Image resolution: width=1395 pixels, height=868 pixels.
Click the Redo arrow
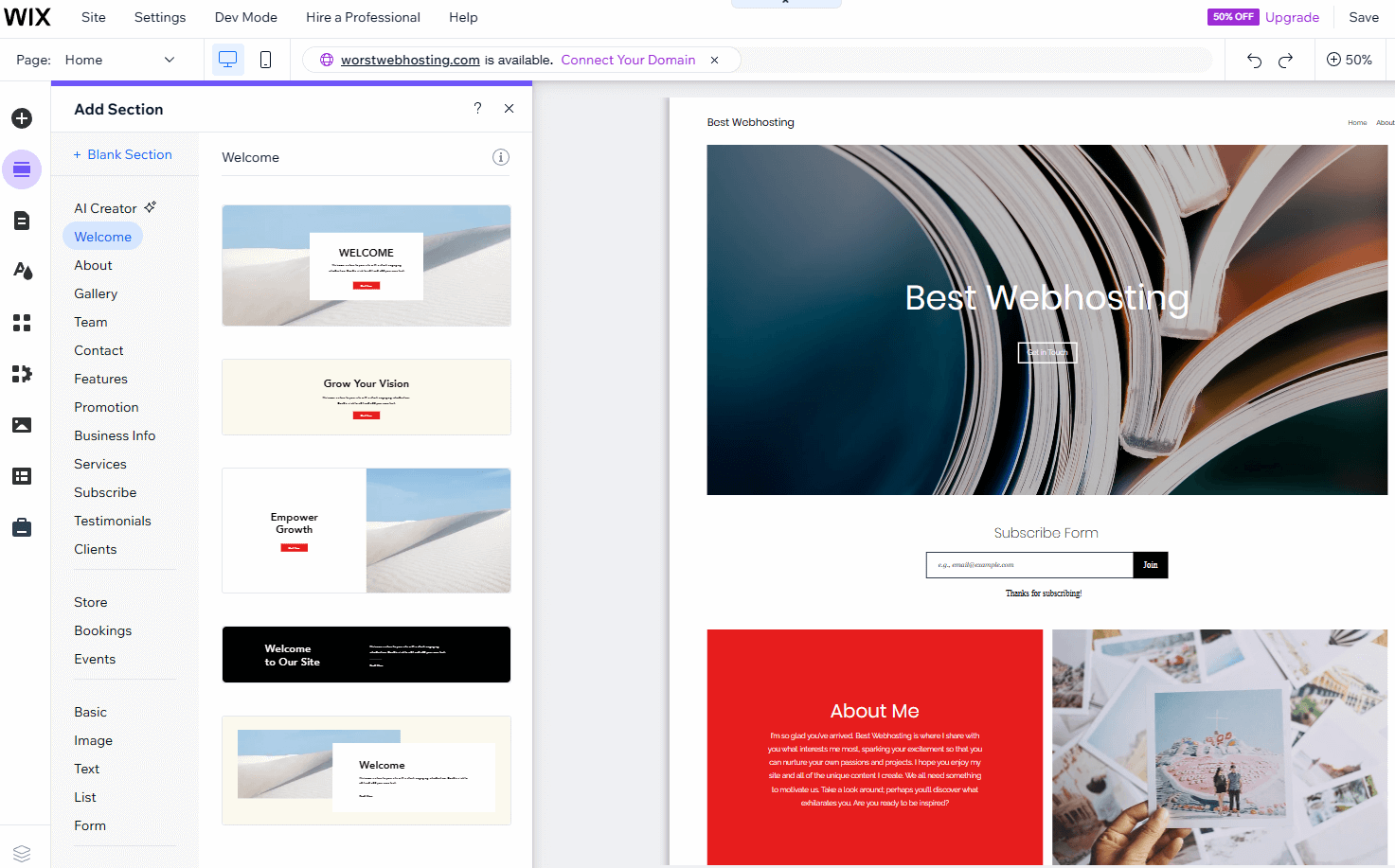click(x=1285, y=60)
